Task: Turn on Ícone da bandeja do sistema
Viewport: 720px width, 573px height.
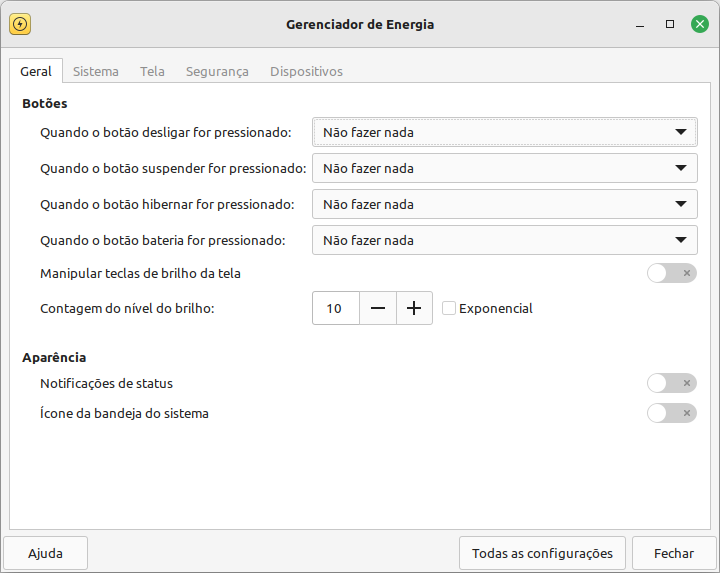Action: click(672, 413)
